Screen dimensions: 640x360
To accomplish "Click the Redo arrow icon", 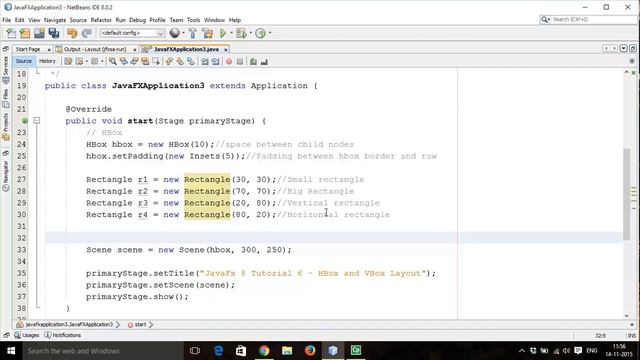I will pyautogui.click(x=87, y=33).
